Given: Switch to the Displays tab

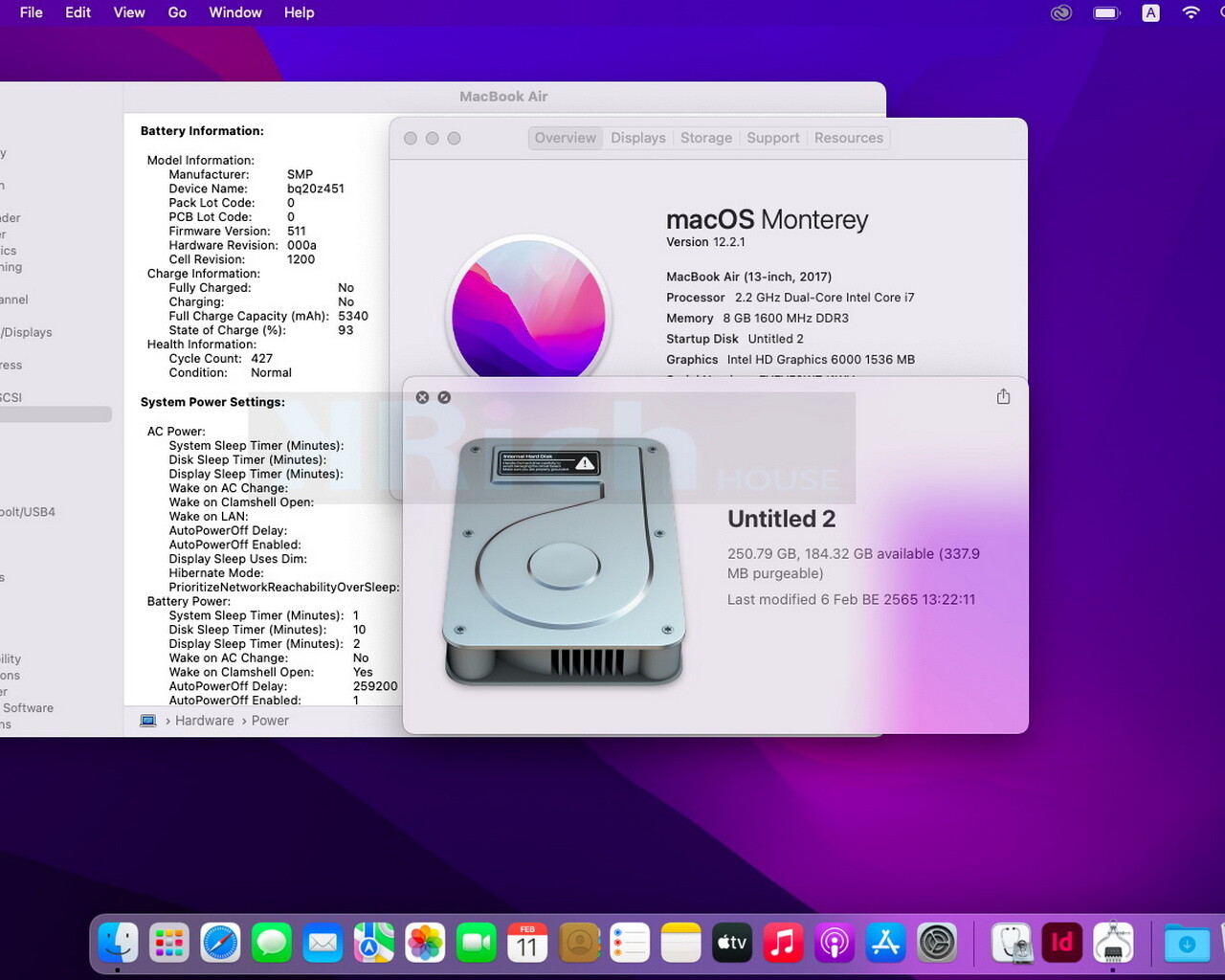Looking at the screenshot, I should pos(638,138).
